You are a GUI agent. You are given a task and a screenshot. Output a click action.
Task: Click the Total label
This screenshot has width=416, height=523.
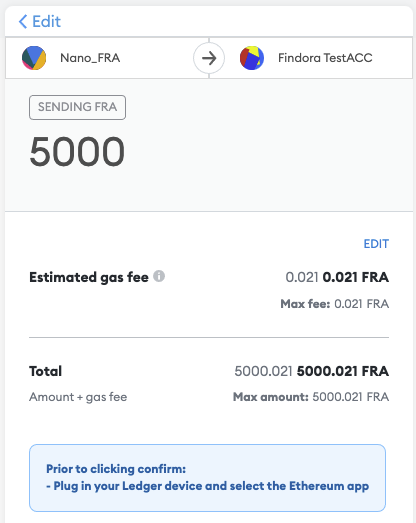45,371
